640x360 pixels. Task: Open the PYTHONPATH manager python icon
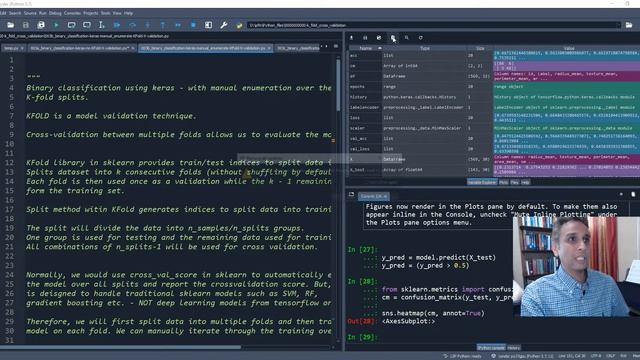coord(239,25)
